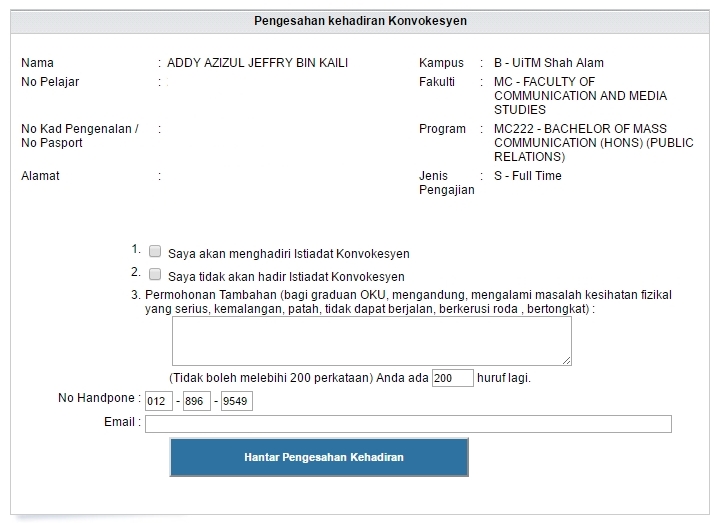Click the 'Fakulti' label

[x=437, y=82]
